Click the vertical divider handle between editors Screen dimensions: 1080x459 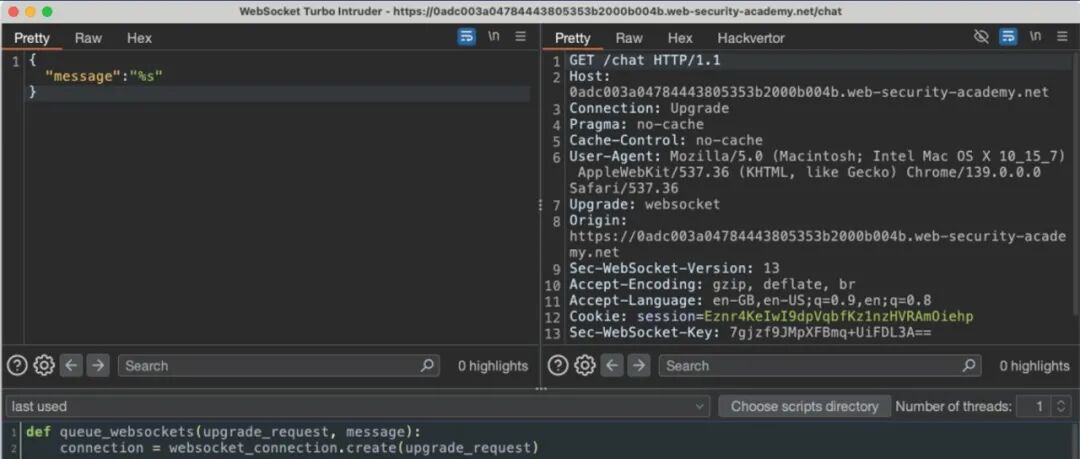540,204
